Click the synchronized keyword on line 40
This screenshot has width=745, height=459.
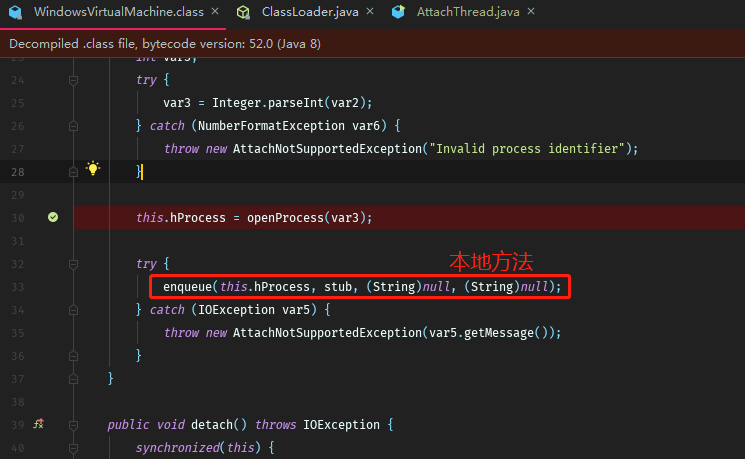pos(177,448)
